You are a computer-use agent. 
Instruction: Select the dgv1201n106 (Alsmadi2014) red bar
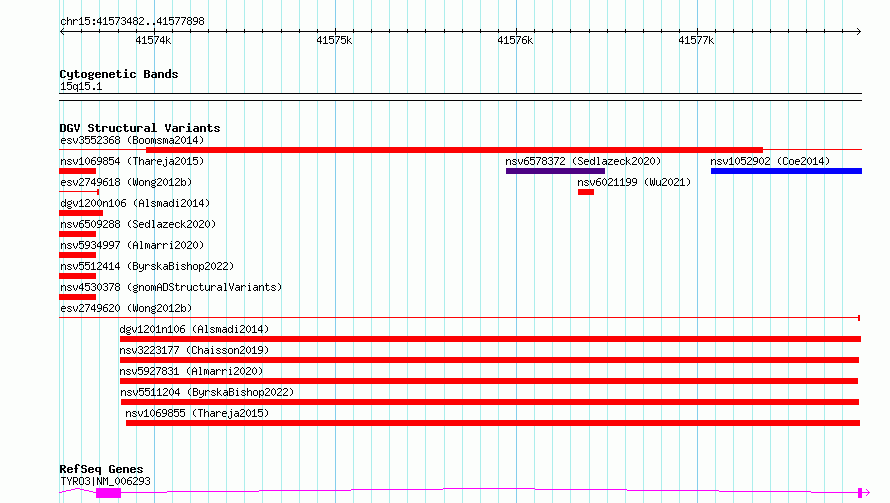pyautogui.click(x=490, y=339)
